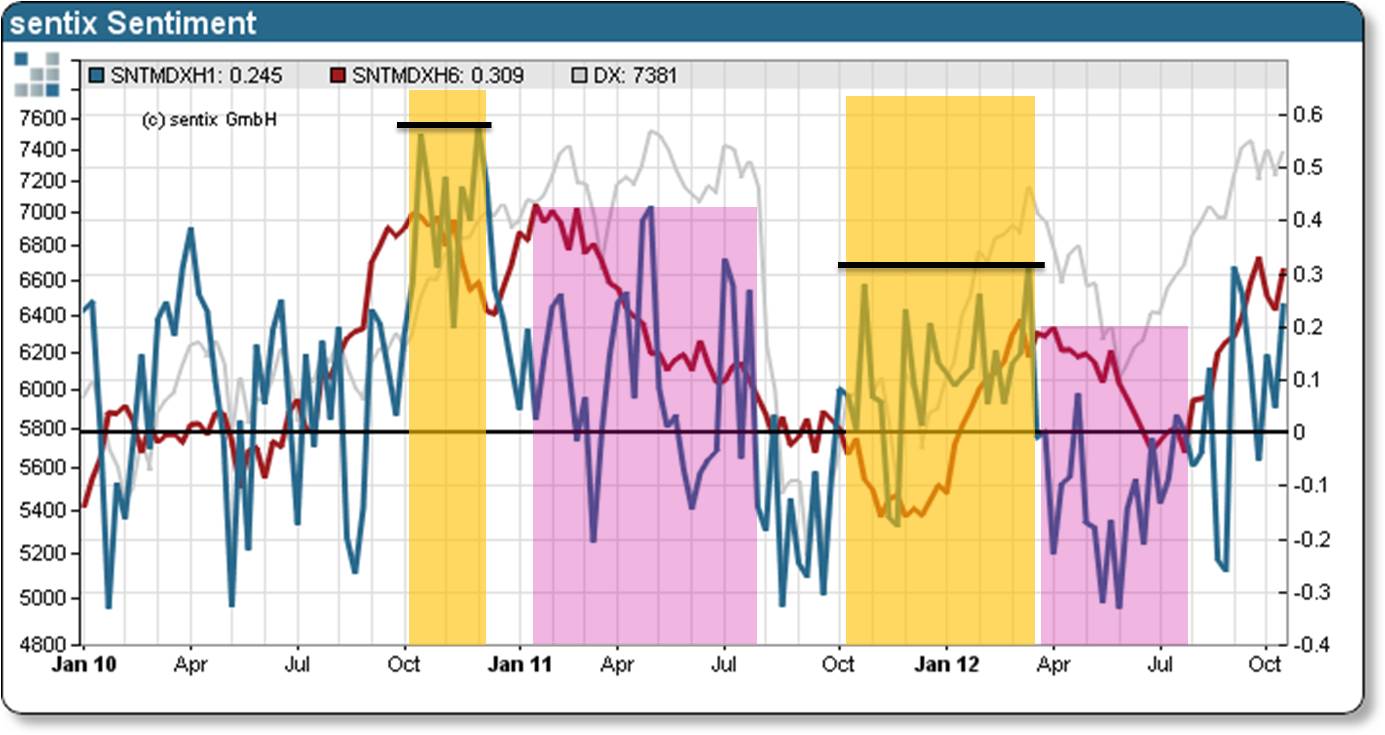Click the 7200 price axis value
The width and height of the screenshot is (1385, 735).
click(41, 181)
